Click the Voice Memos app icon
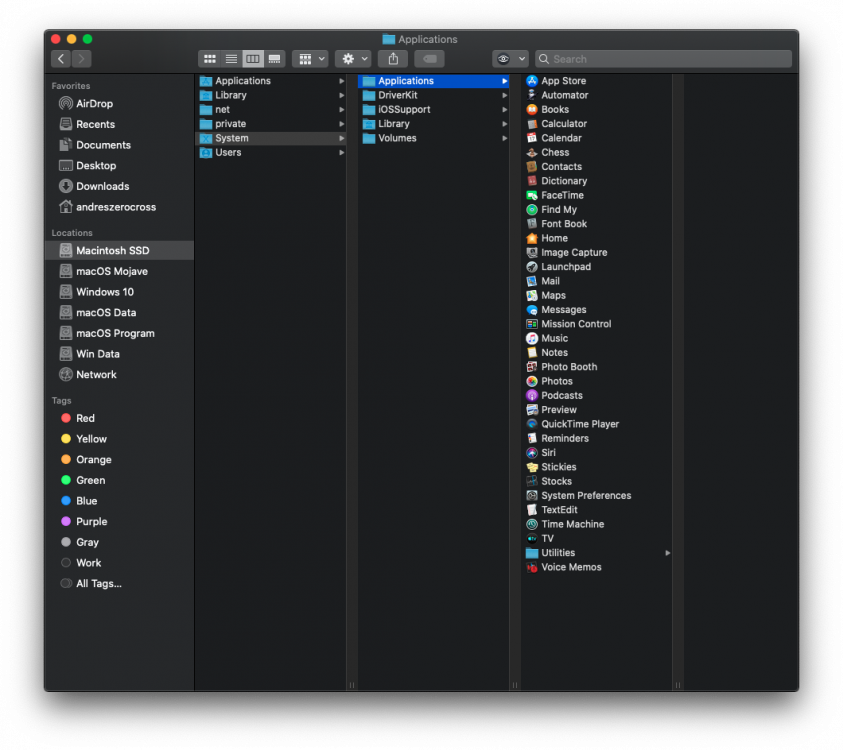This screenshot has width=843, height=750. pyautogui.click(x=532, y=567)
